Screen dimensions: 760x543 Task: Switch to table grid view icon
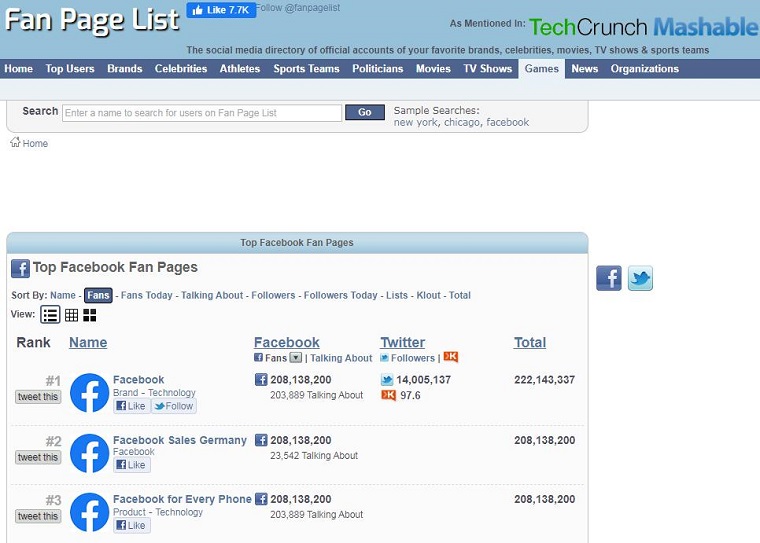pyautogui.click(x=71, y=315)
